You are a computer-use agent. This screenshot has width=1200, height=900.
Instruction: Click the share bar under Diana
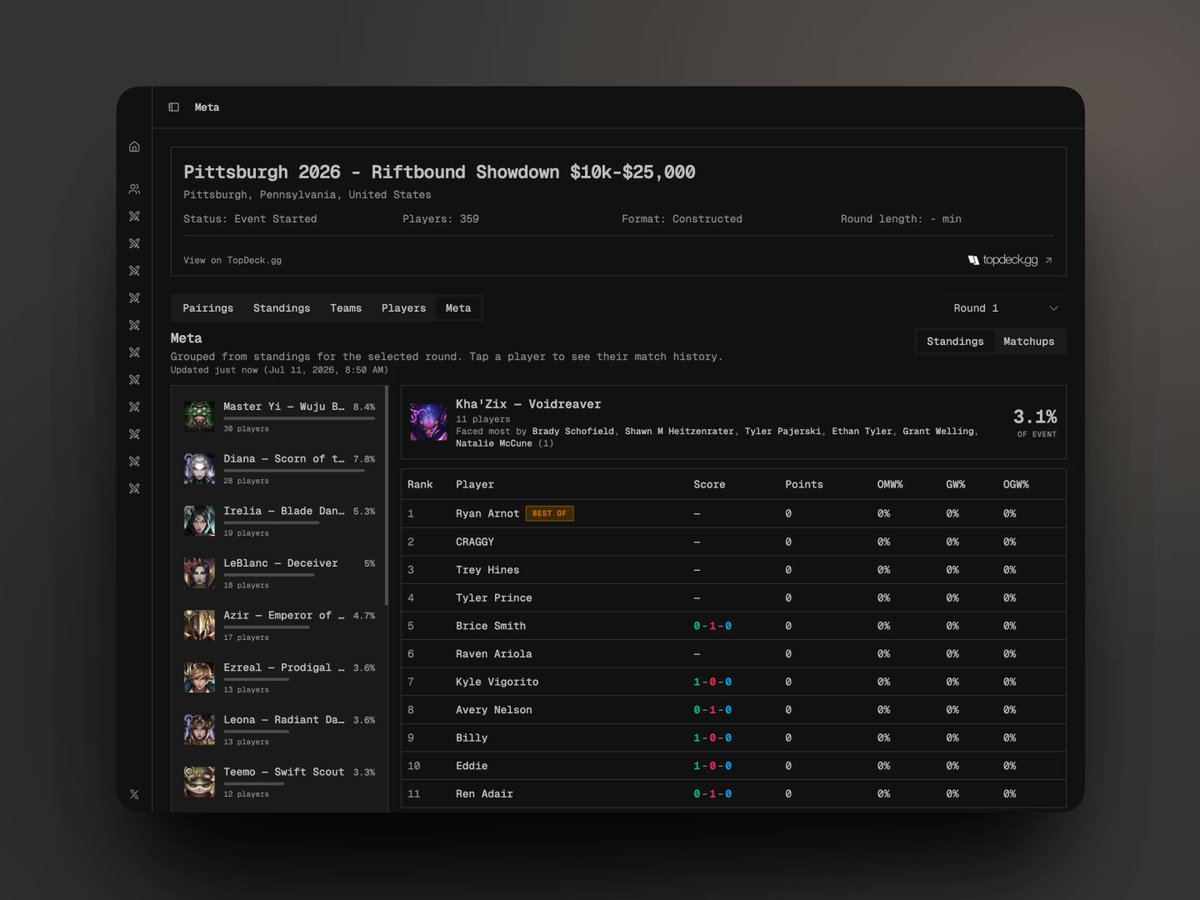tap(294, 470)
